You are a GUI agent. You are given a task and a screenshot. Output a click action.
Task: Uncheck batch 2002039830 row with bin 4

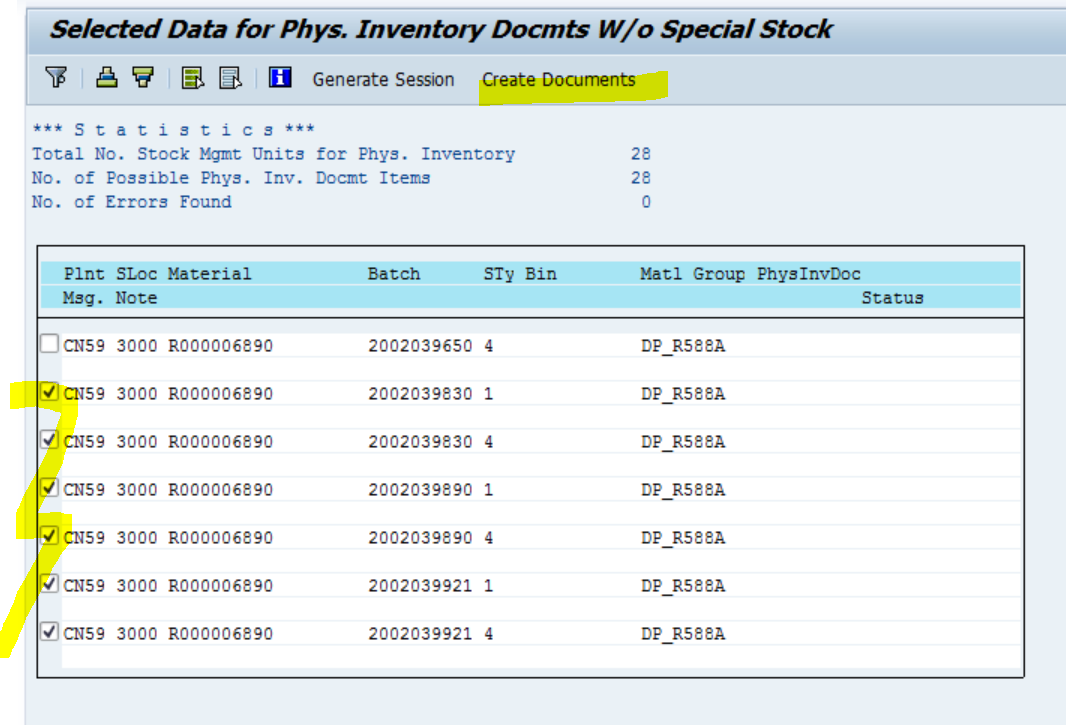(51, 441)
